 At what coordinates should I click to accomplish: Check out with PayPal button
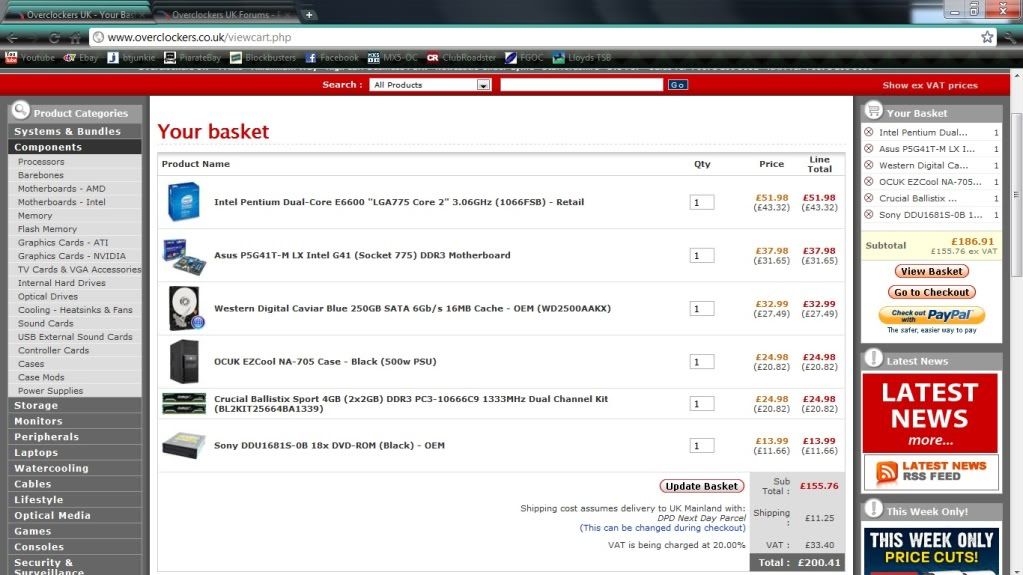click(x=931, y=316)
